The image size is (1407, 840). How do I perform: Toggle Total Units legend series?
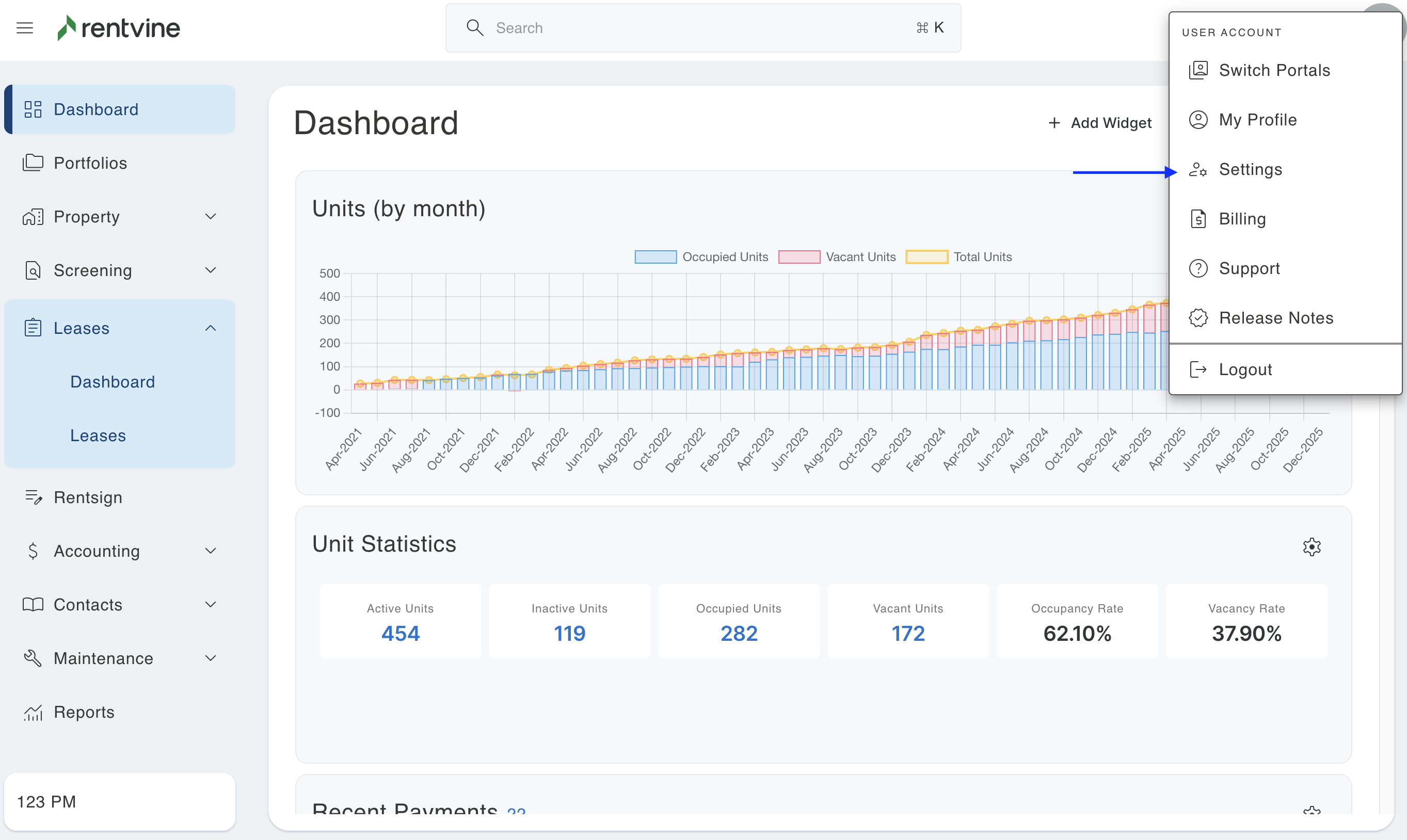[x=958, y=257]
